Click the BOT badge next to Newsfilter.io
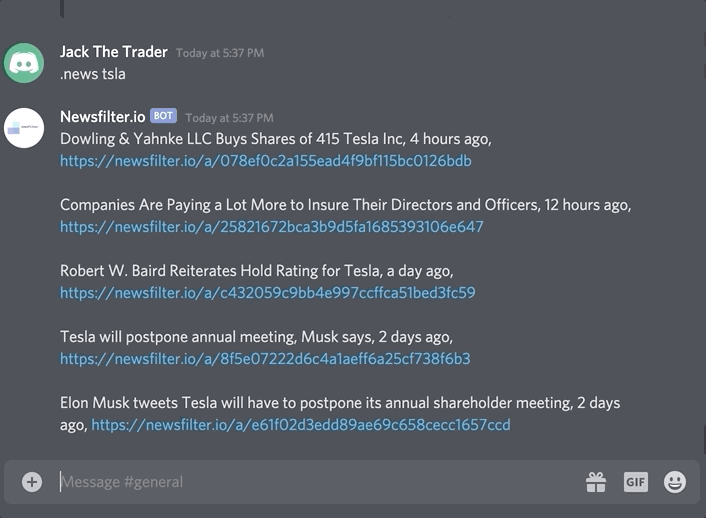This screenshot has height=518, width=706. (163, 116)
